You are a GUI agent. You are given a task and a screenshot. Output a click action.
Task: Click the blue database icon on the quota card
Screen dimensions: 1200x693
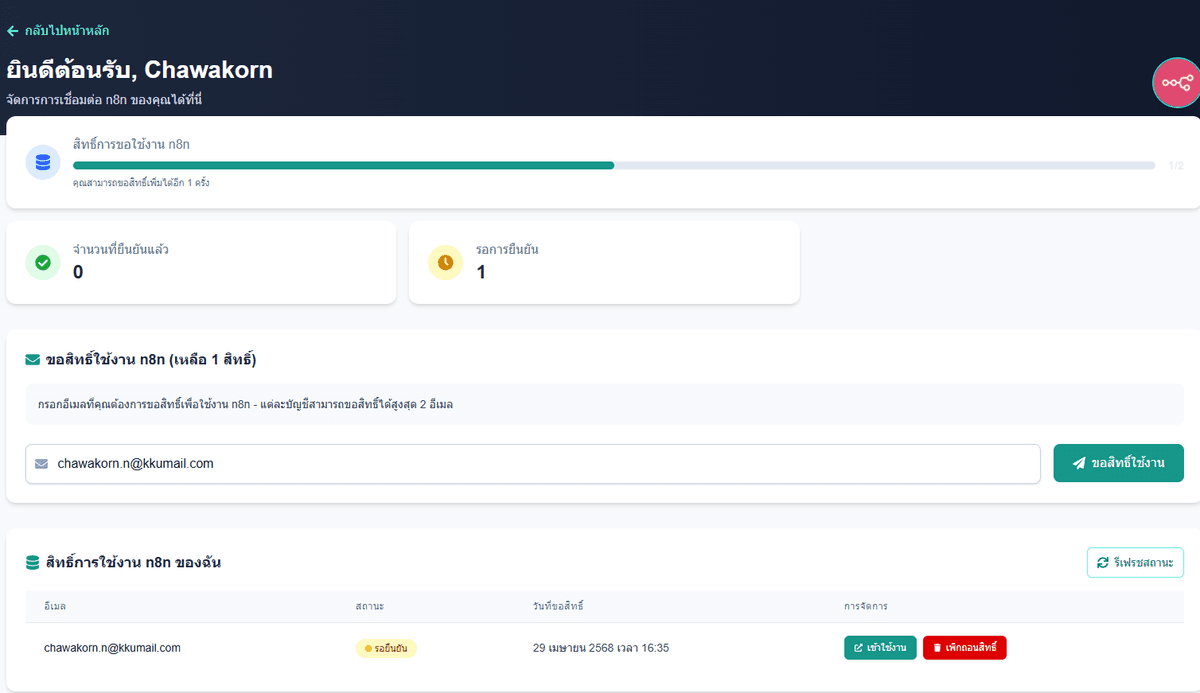click(x=42, y=162)
